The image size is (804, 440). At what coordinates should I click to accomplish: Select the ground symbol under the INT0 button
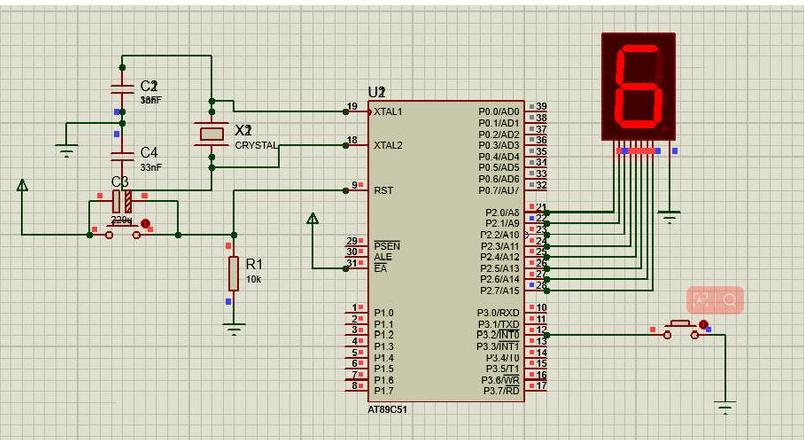click(x=726, y=407)
